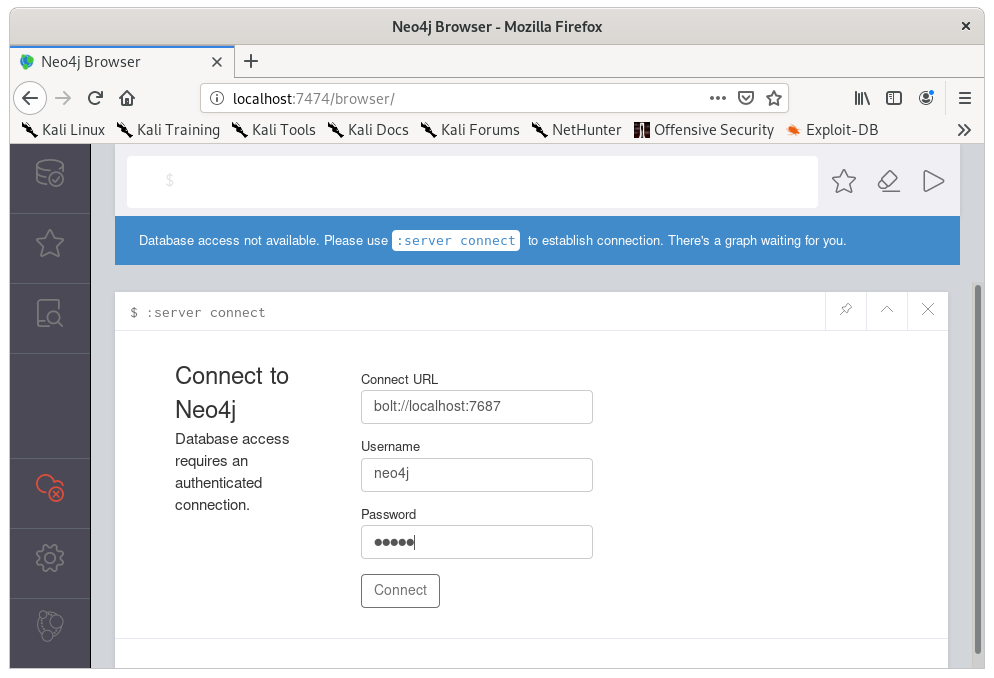The height and width of the screenshot is (678, 994).
Task: Click the Connect button
Action: [x=401, y=591]
